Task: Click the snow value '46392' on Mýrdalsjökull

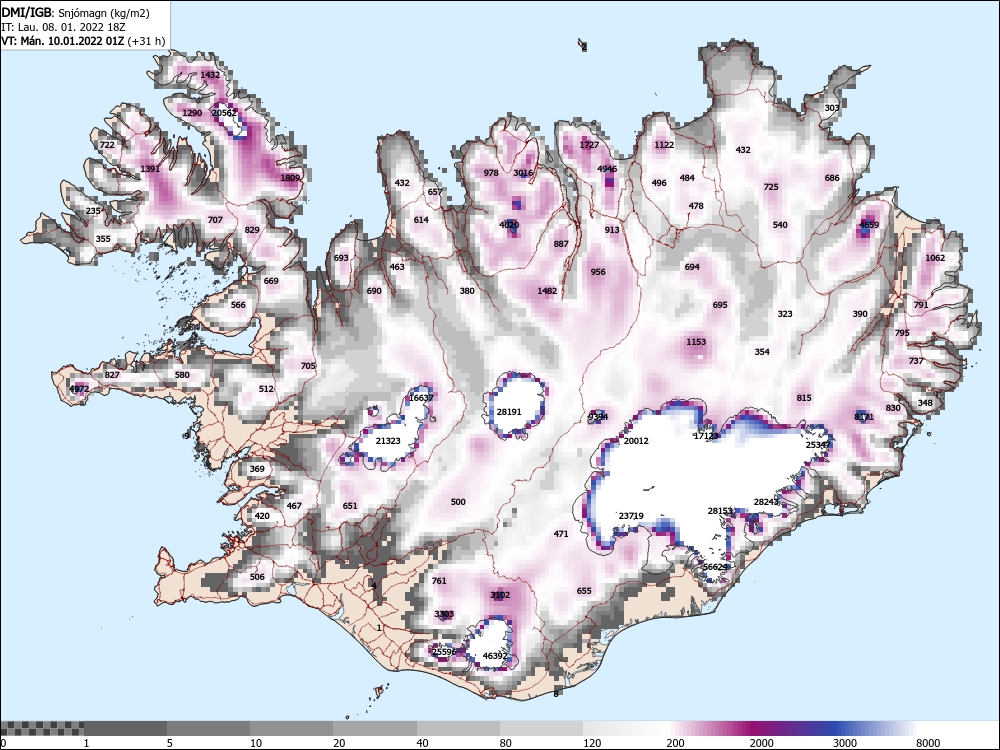Action: [x=495, y=656]
